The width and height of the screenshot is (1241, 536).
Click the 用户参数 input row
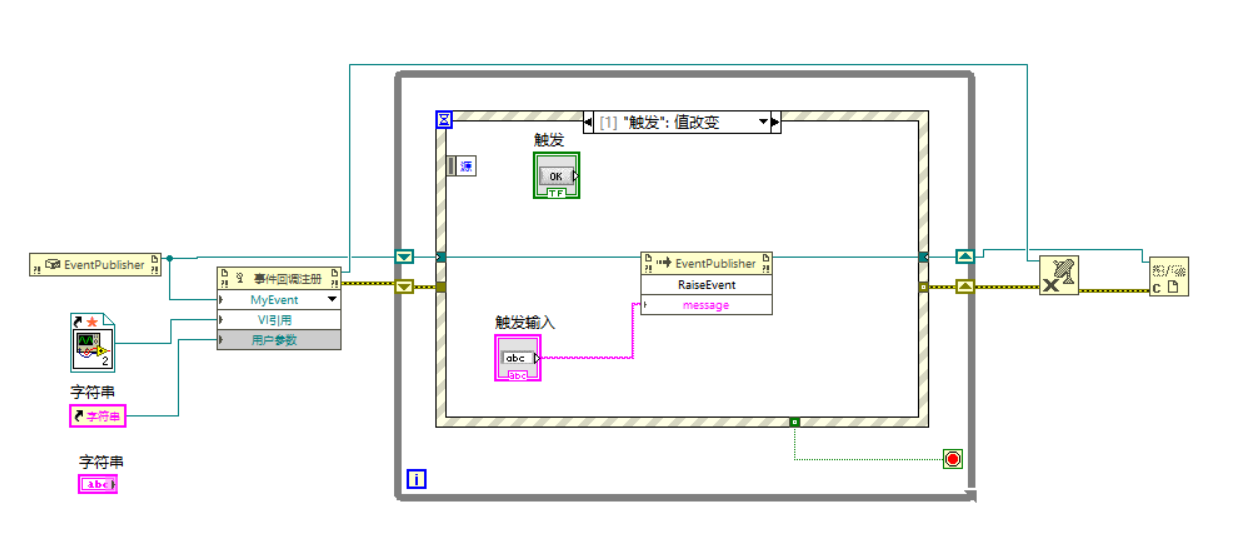(x=279, y=340)
